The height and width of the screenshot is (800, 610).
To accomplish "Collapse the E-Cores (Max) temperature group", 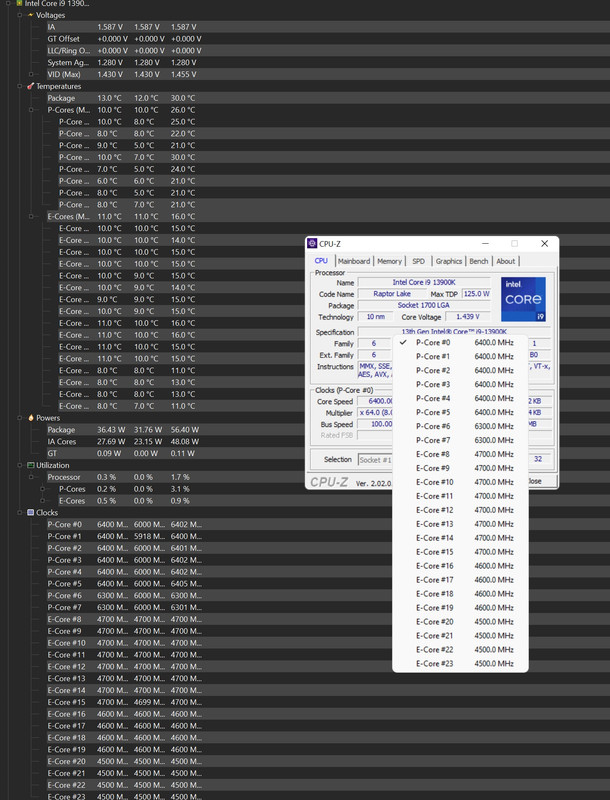I will coord(31,216).
